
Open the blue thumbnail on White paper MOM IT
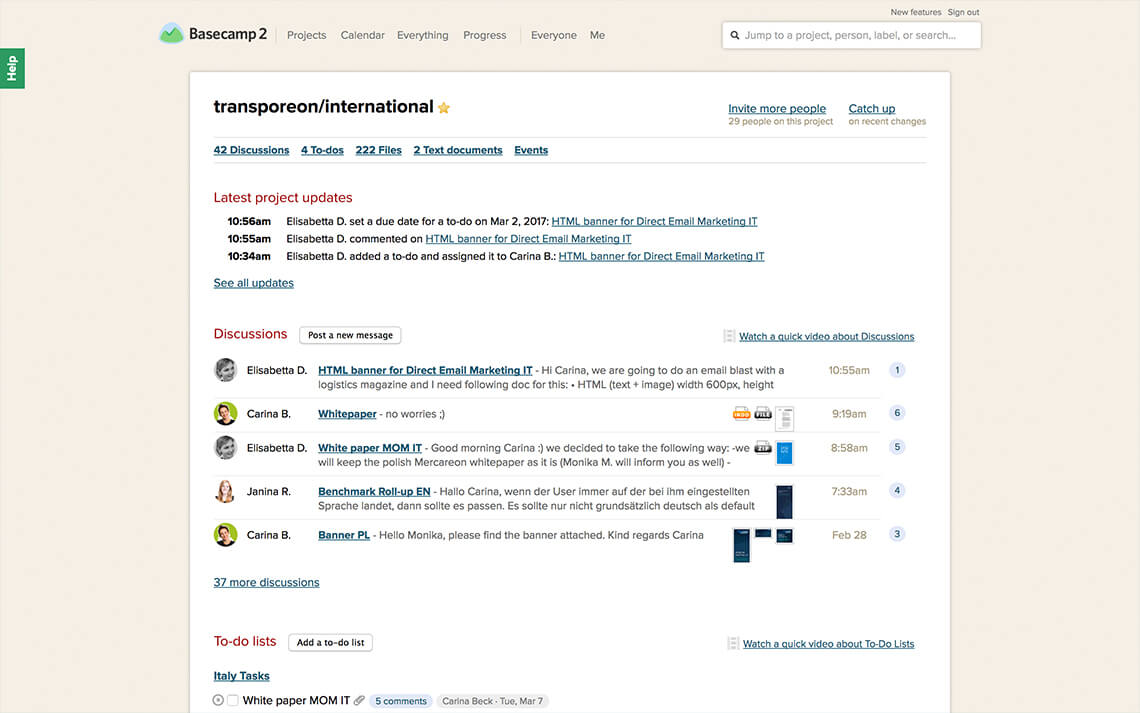pos(784,453)
